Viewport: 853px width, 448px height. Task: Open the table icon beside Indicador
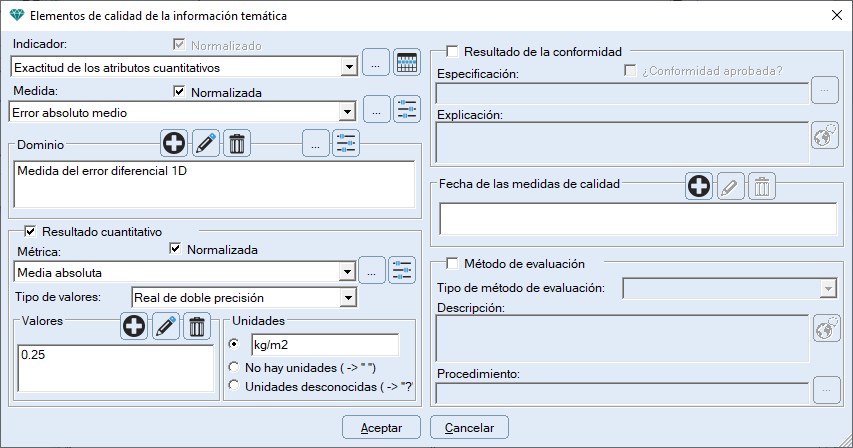[406, 62]
